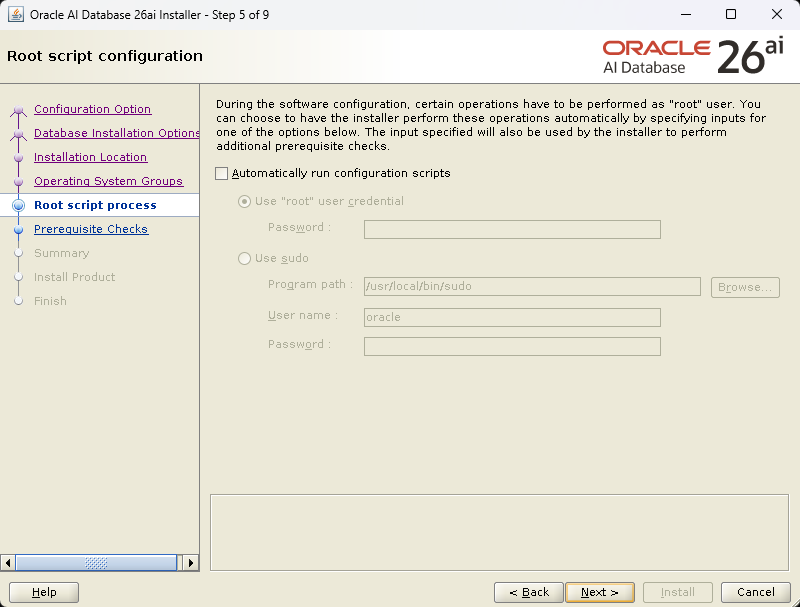
Task: Close the installer window
Action: coord(777,14)
